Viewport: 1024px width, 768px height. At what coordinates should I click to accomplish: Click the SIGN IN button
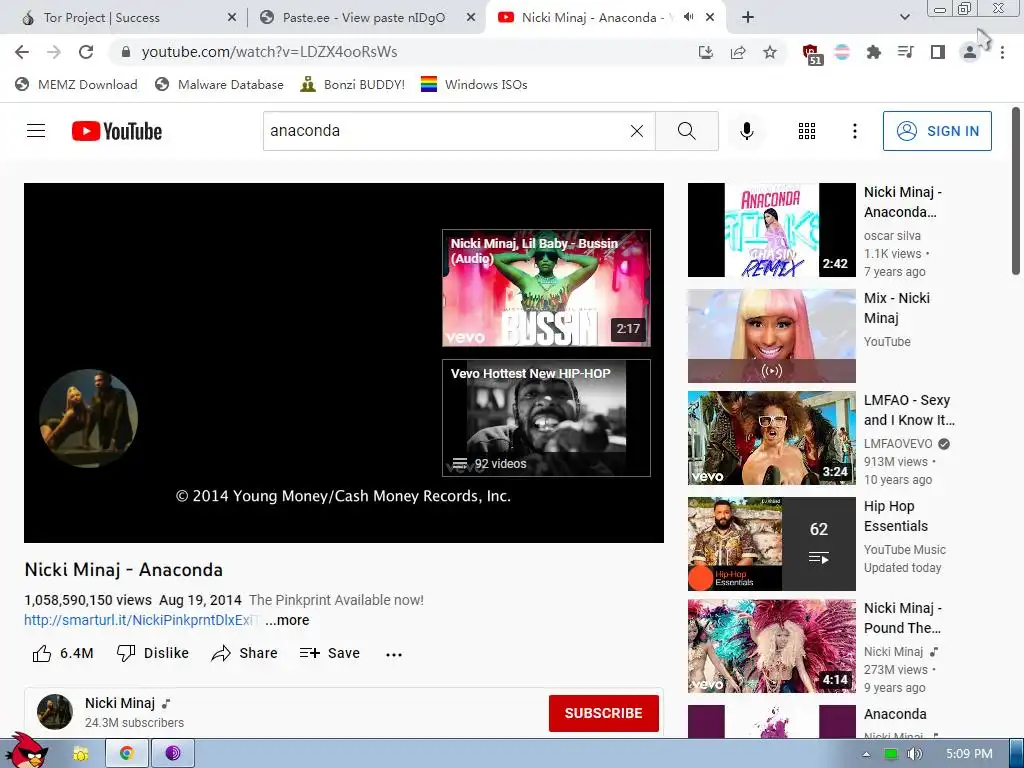click(937, 131)
